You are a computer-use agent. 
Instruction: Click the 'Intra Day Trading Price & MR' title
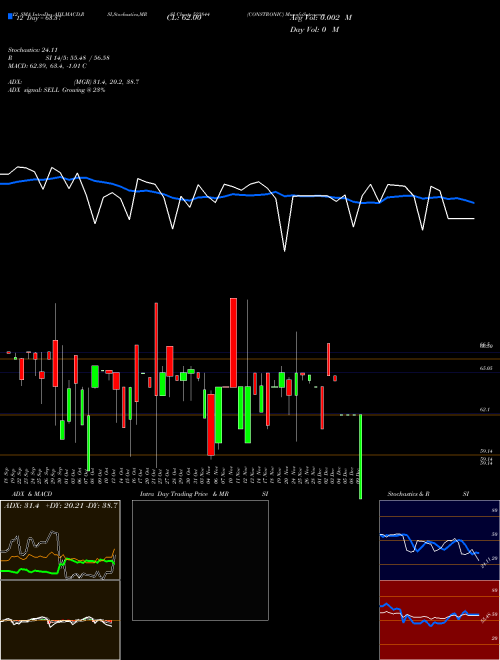point(184,494)
